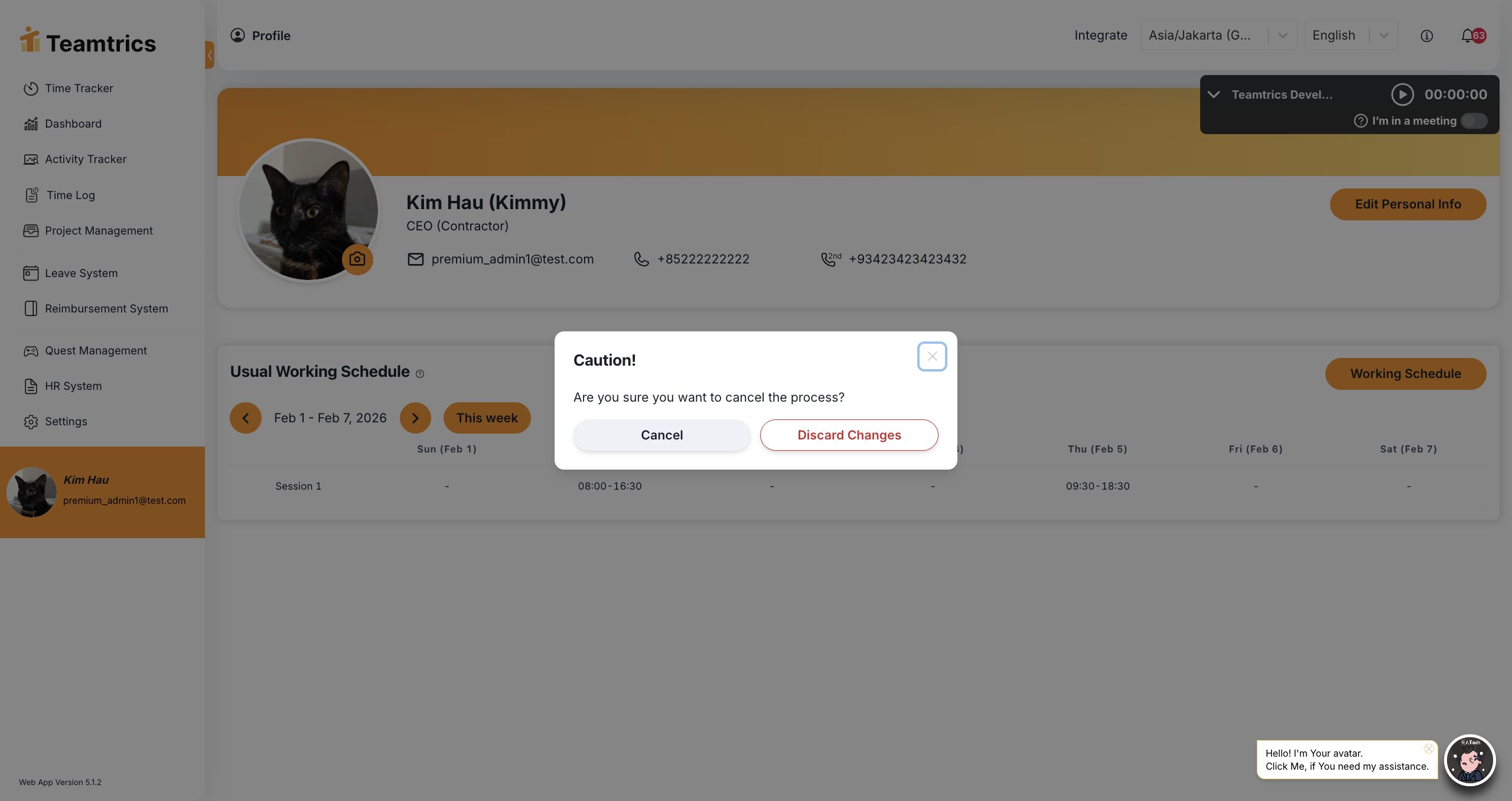The height and width of the screenshot is (801, 1512).
Task: Open the avatar assistant chat icon
Action: pos(1469,760)
